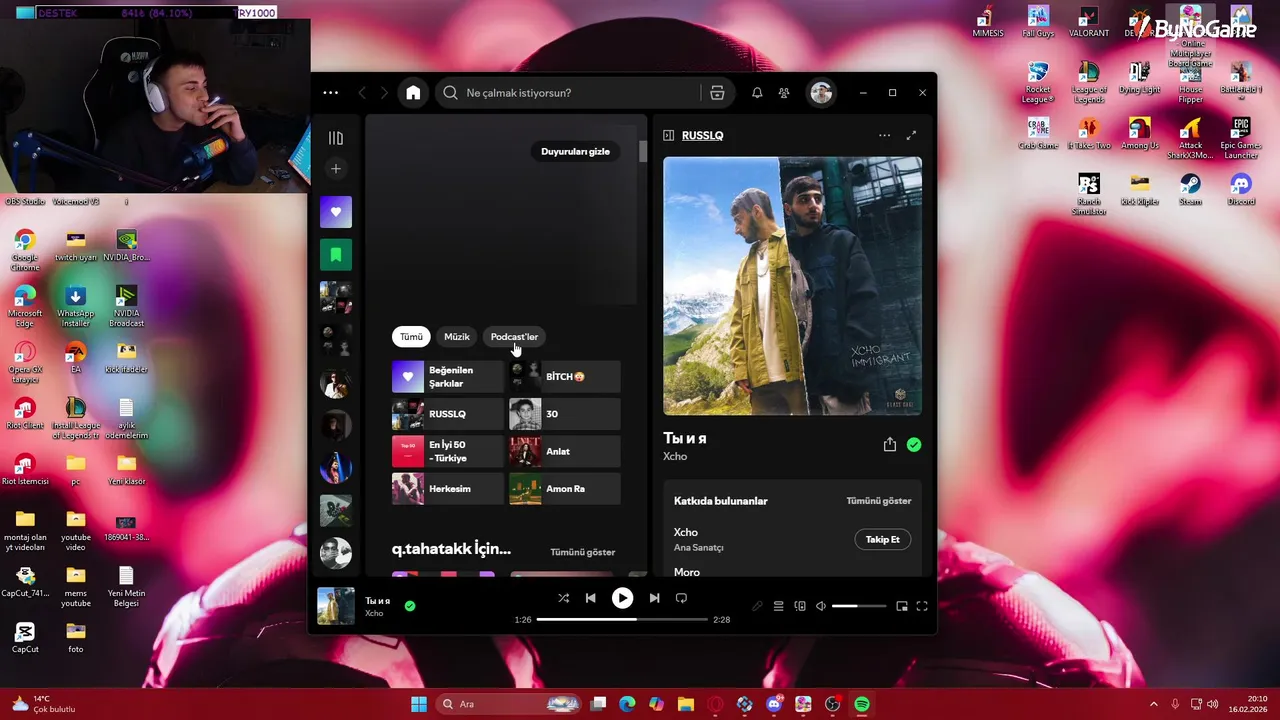The height and width of the screenshot is (720, 1280).
Task: Collapse the Now Playing side panel
Action: [x=669, y=135]
